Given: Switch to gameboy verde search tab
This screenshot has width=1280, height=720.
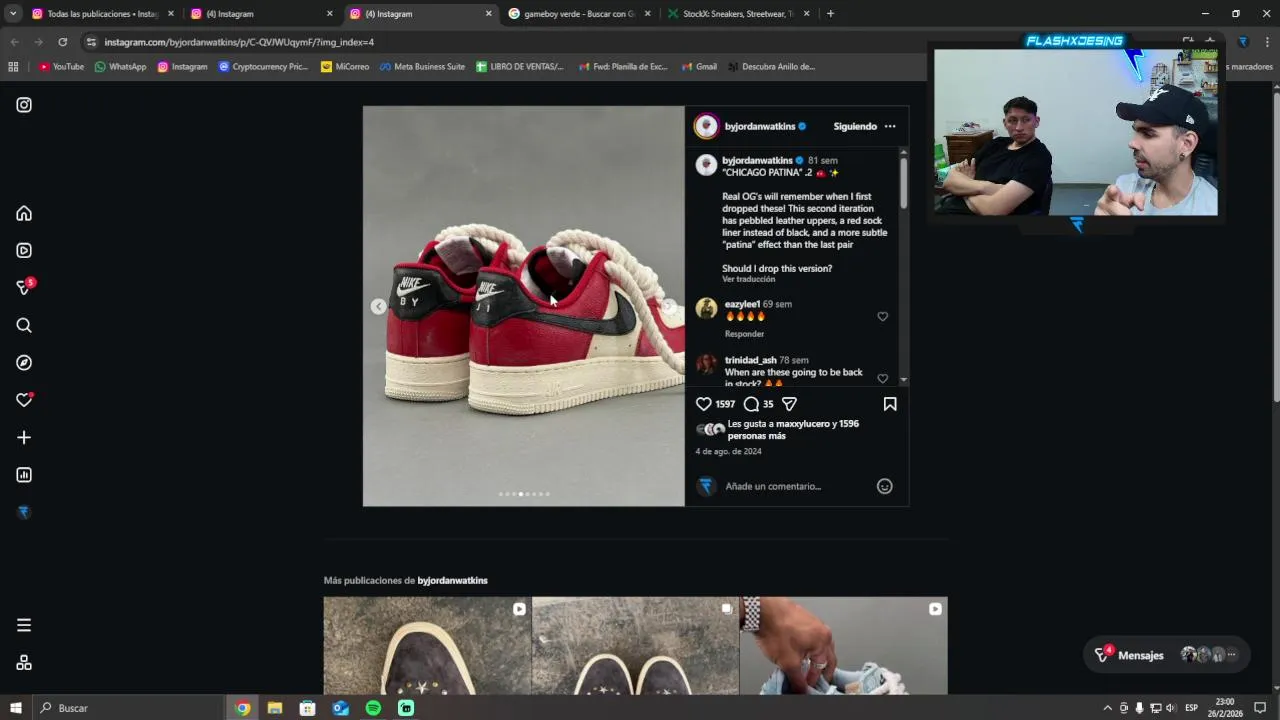Looking at the screenshot, I should click(x=578, y=14).
